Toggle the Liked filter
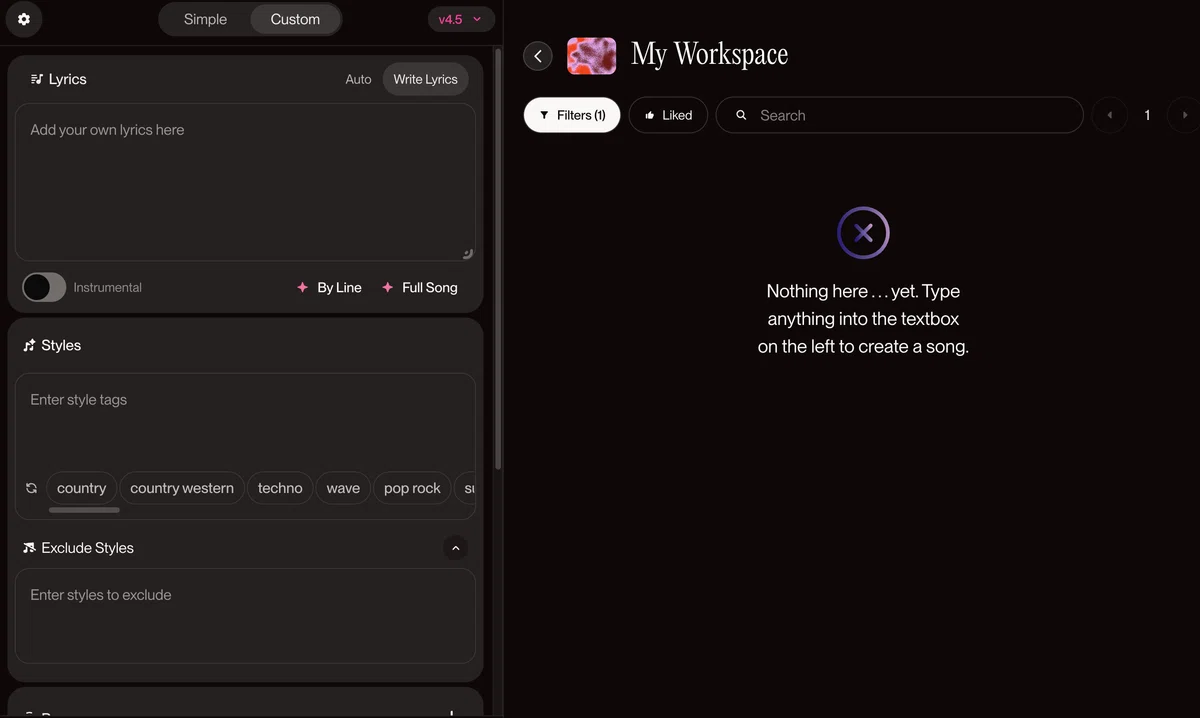Screen dimensions: 1200x718 pyautogui.click(x=668, y=115)
